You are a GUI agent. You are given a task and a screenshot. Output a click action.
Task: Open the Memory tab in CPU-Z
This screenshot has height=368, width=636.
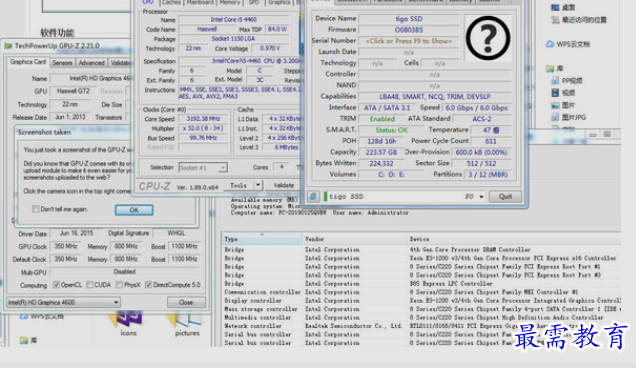click(x=230, y=2)
